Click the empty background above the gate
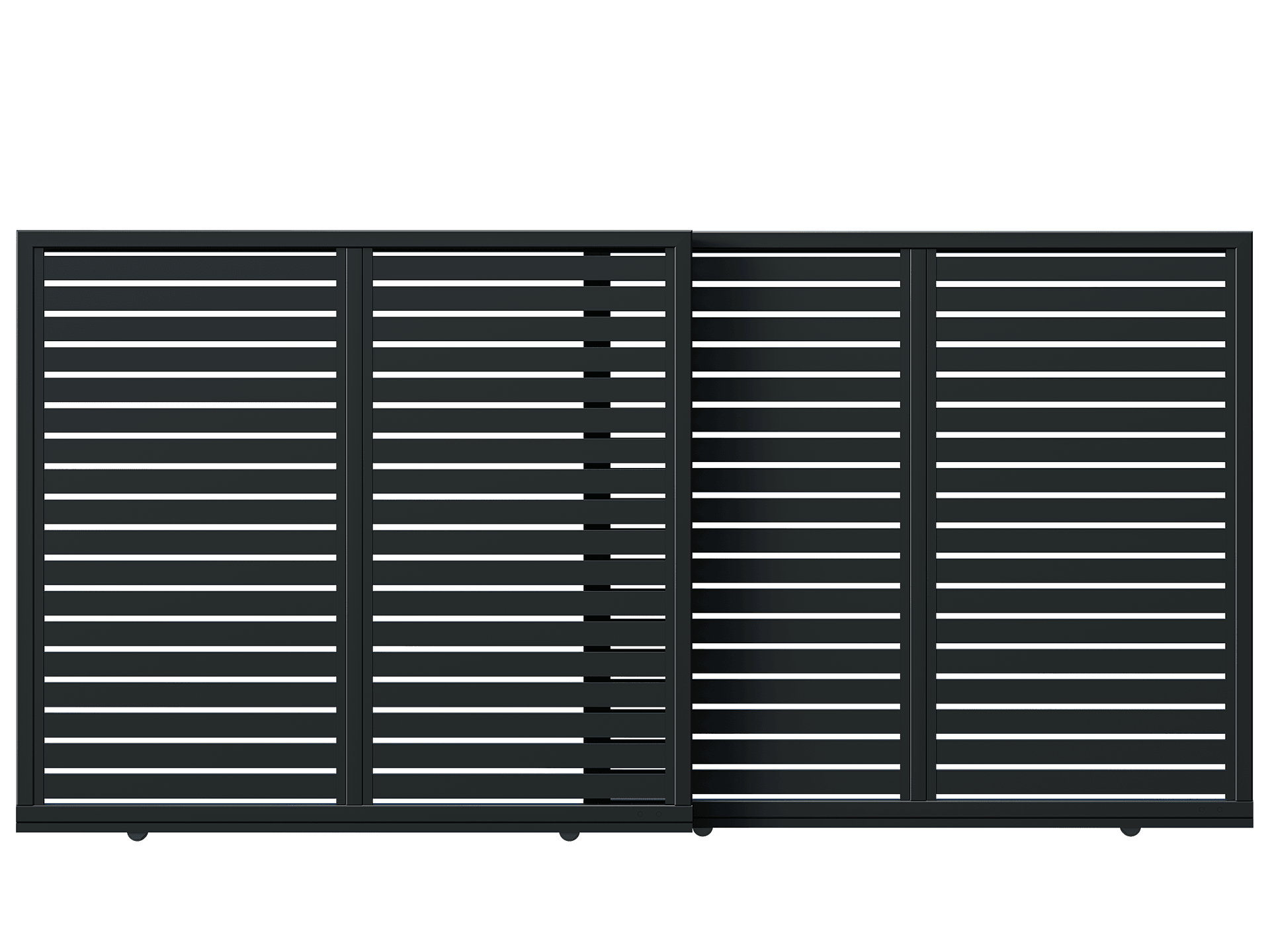The image size is (1270, 952). (x=635, y=112)
